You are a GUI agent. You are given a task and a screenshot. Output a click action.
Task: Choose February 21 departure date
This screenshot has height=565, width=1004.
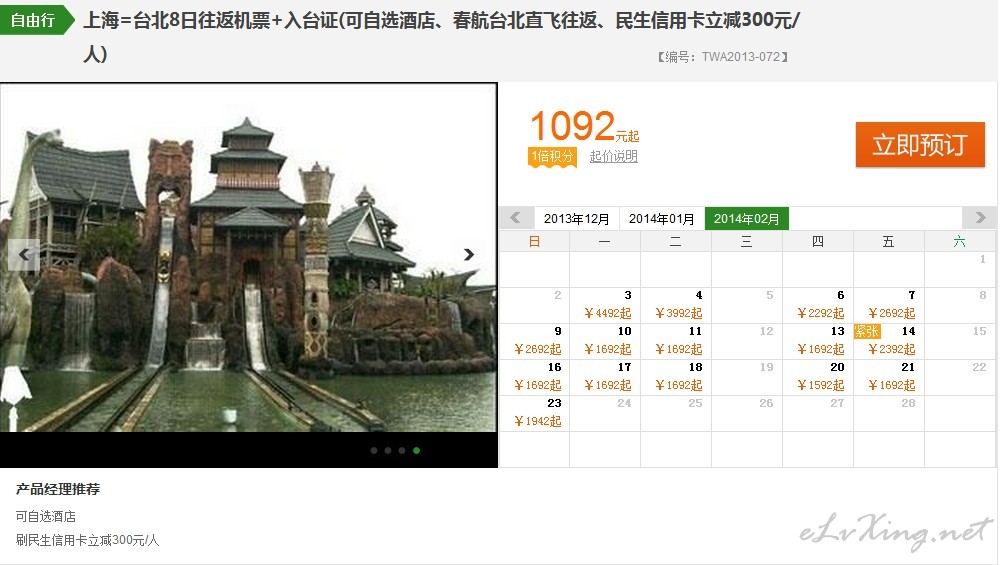(x=889, y=377)
